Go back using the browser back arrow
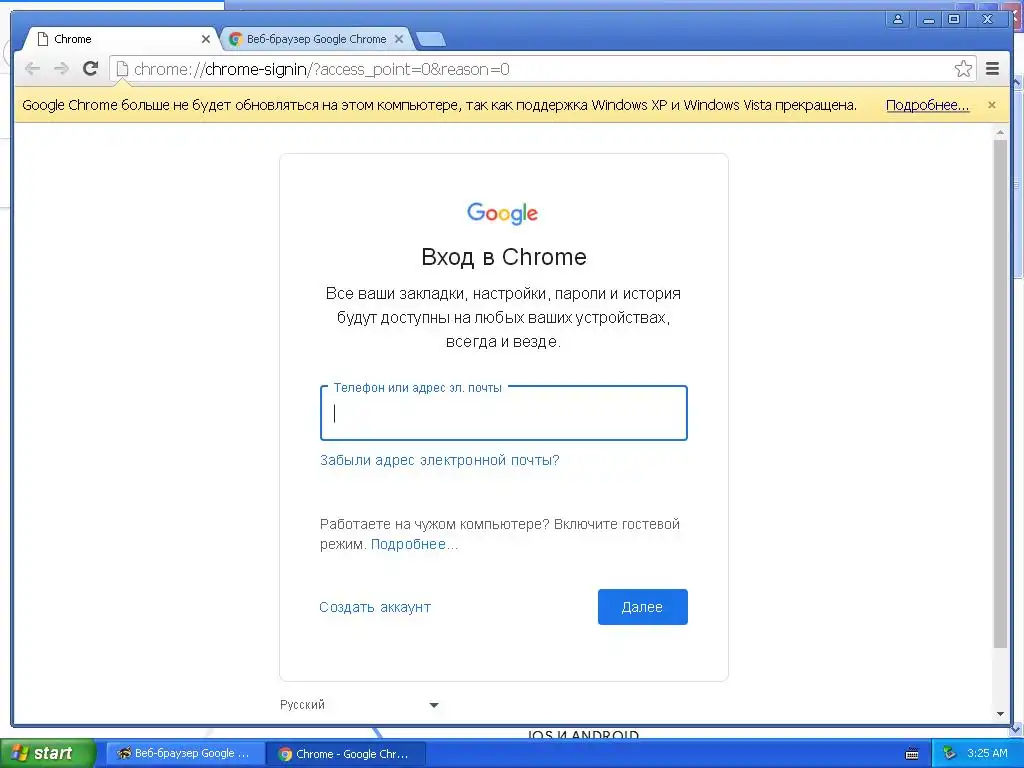Image resolution: width=1024 pixels, height=768 pixels. click(x=32, y=69)
